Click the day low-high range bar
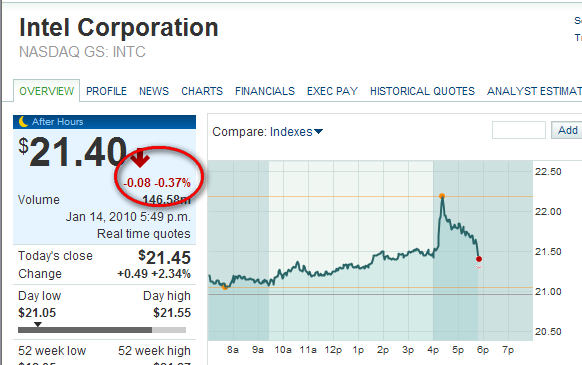This screenshot has height=365, width=582. click(x=102, y=330)
